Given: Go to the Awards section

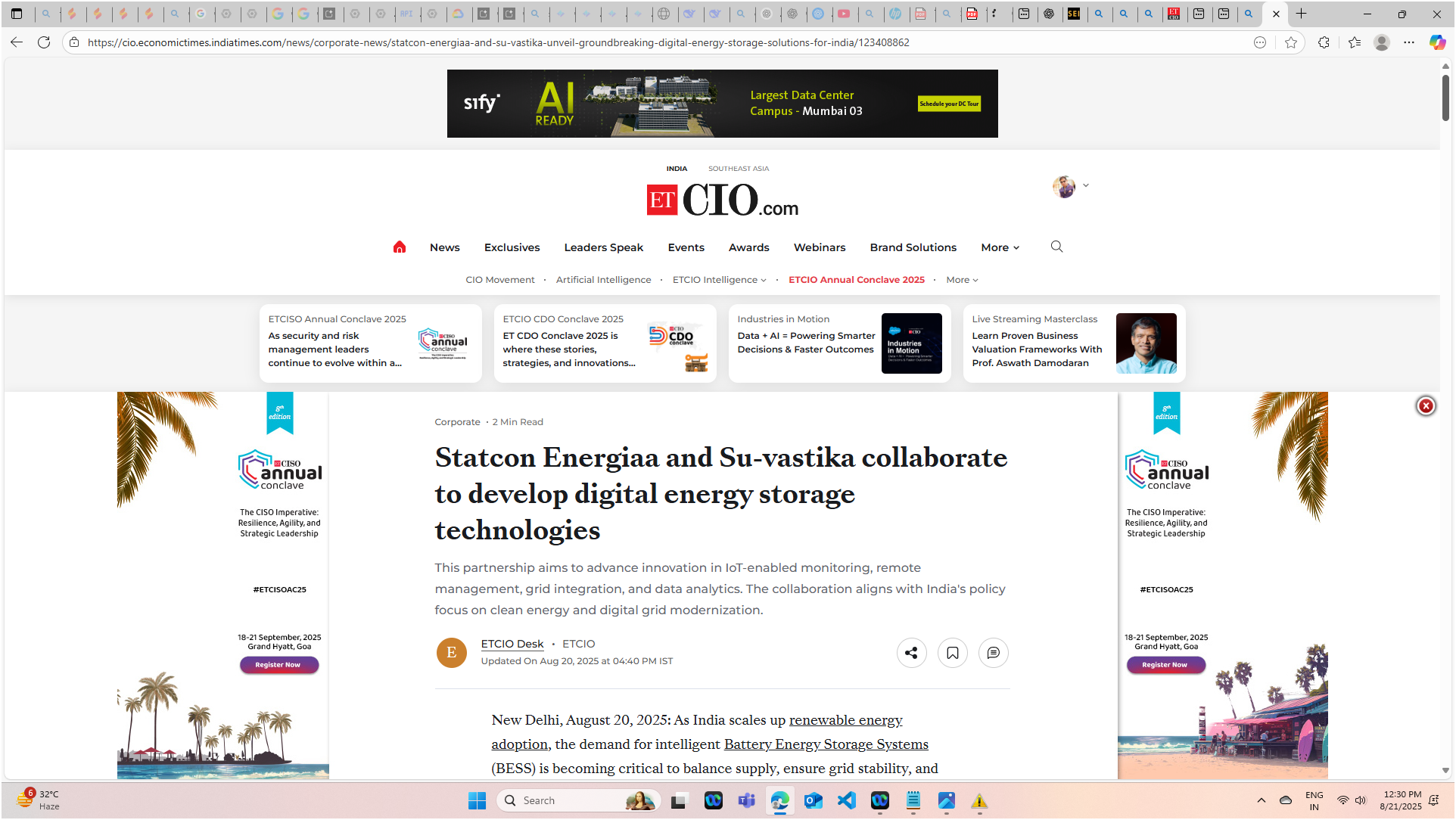Looking at the screenshot, I should pos(749,247).
